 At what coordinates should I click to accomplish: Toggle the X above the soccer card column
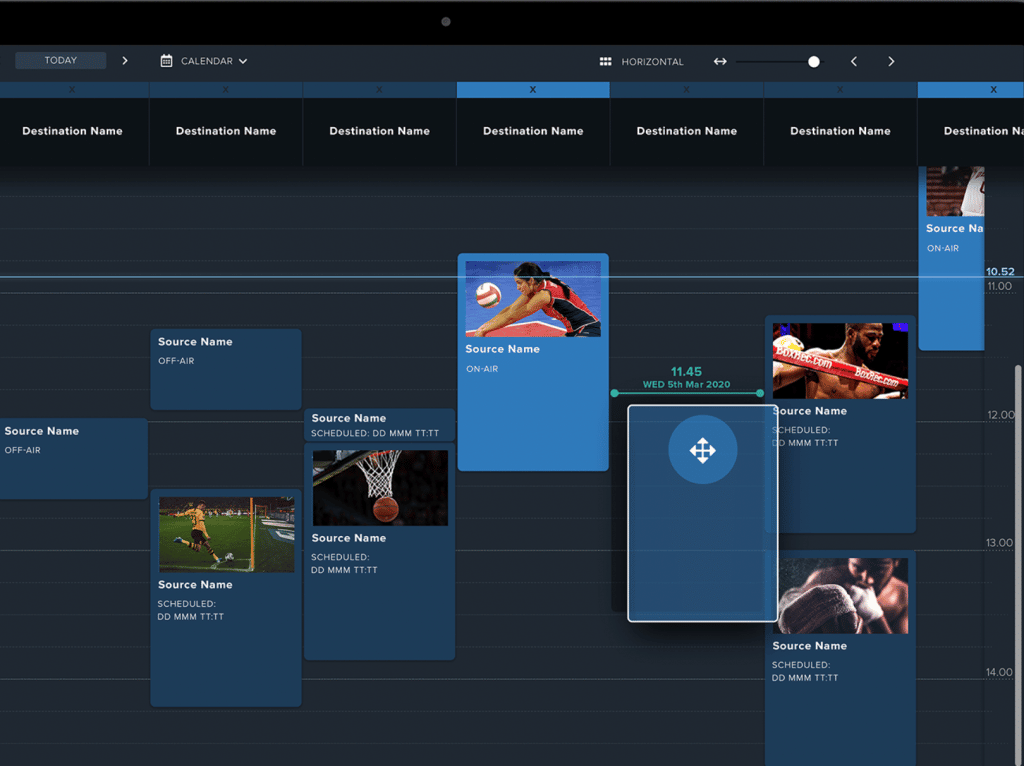point(225,90)
